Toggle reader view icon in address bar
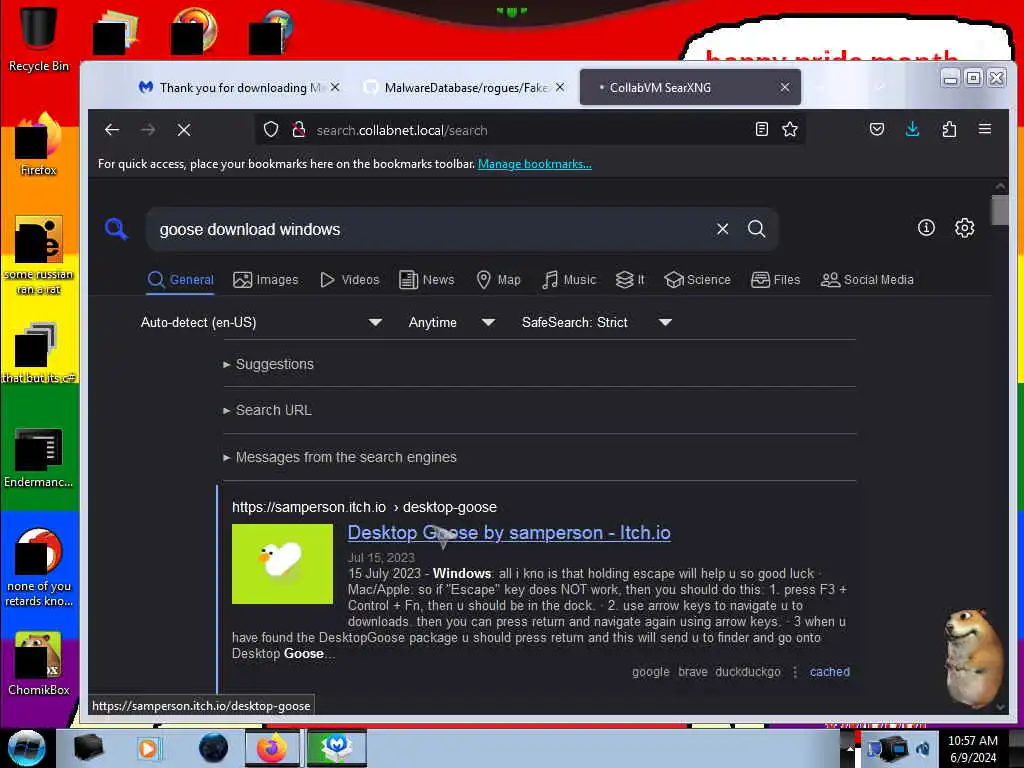Screen dimensions: 1024x768 coord(761,129)
